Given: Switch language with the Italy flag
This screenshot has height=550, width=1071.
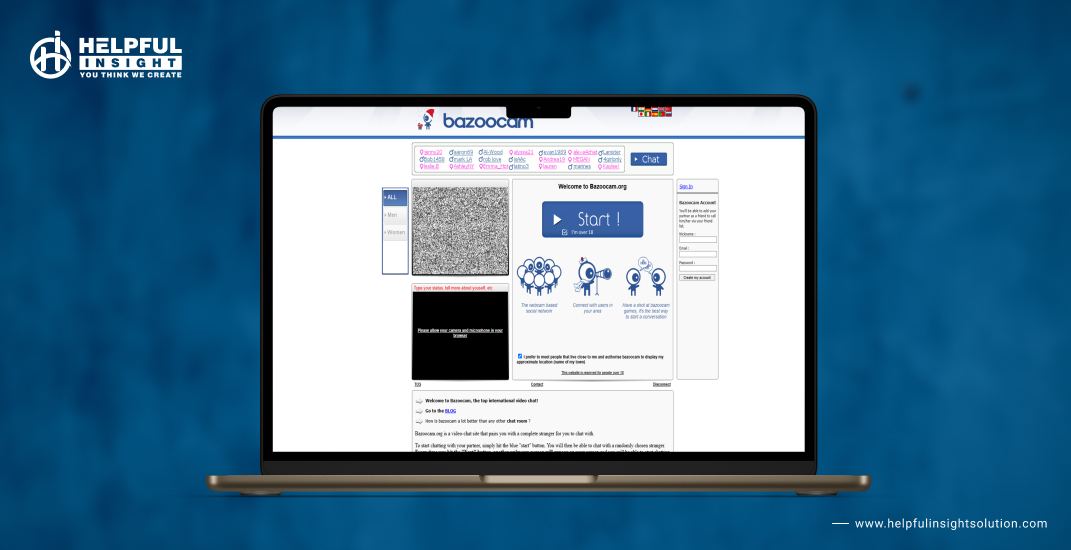Looking at the screenshot, I should pos(648,114).
